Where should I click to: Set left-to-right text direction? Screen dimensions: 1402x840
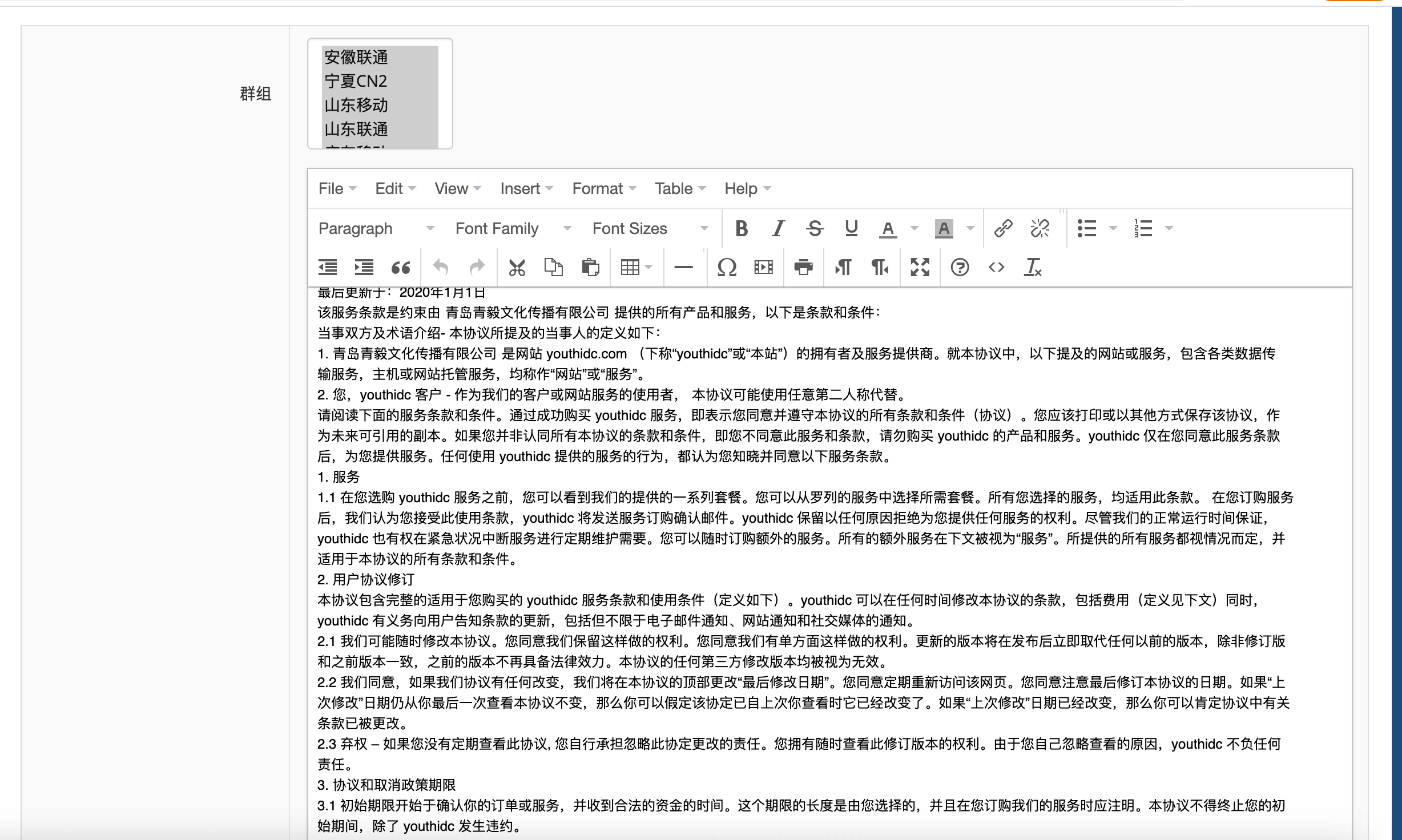pos(843,267)
